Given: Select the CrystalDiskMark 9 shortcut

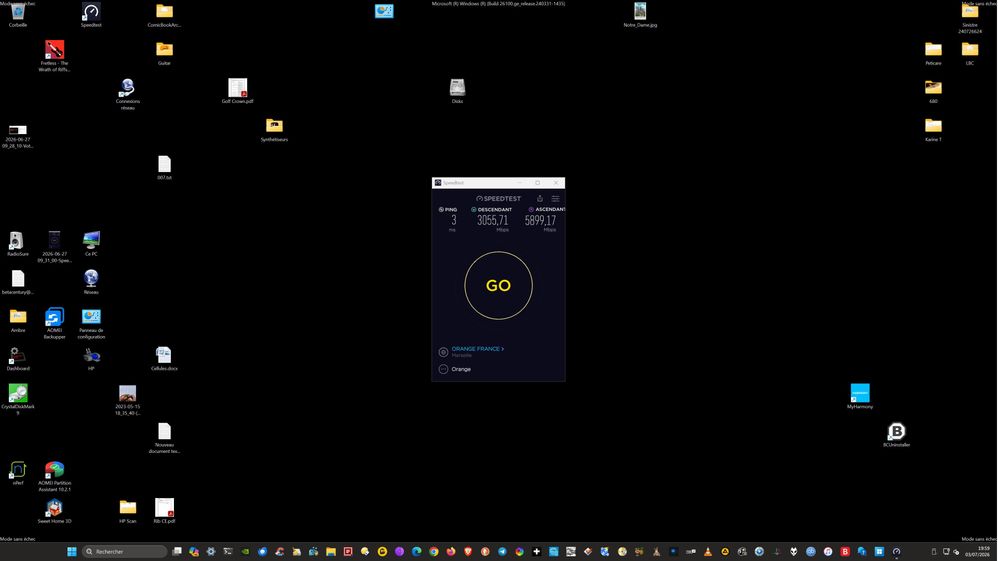Looking at the screenshot, I should tap(18, 399).
